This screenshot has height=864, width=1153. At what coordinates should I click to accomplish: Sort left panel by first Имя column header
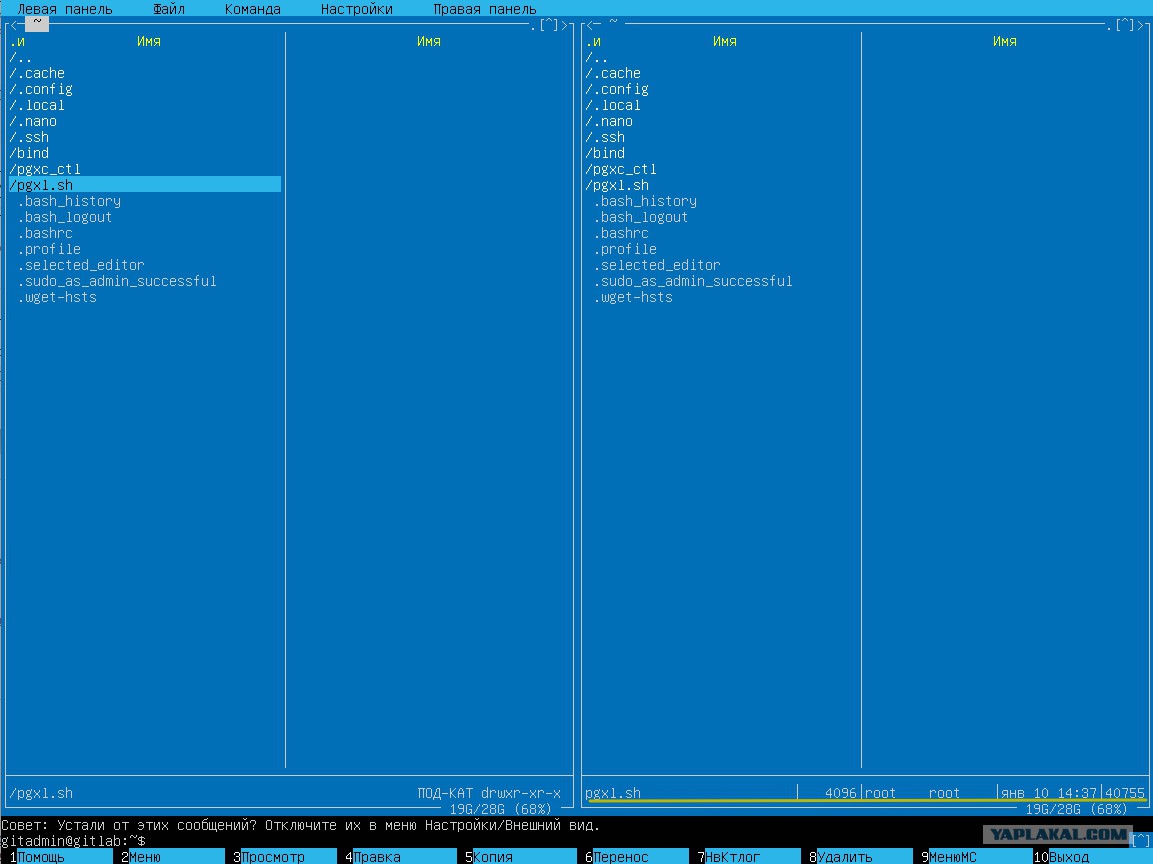149,41
